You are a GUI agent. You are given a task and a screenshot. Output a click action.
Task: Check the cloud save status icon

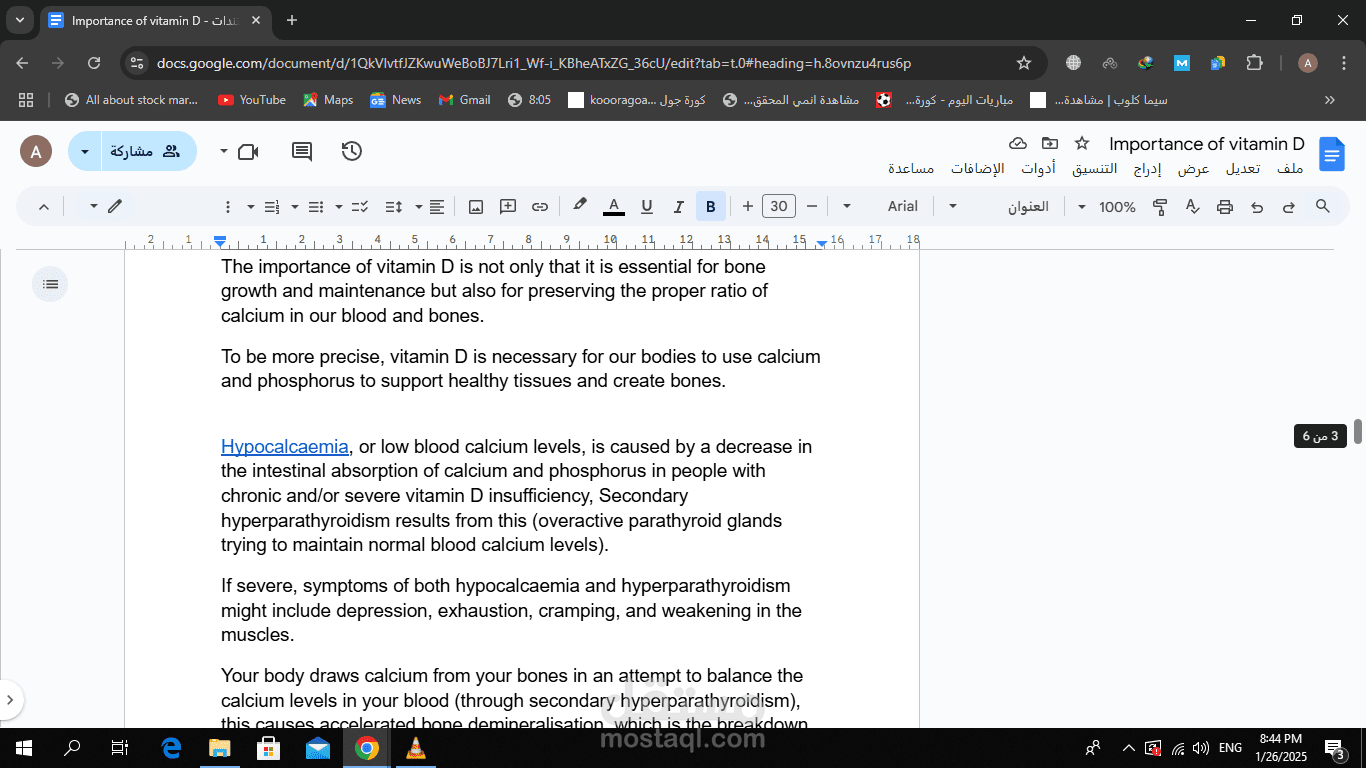pos(1018,143)
